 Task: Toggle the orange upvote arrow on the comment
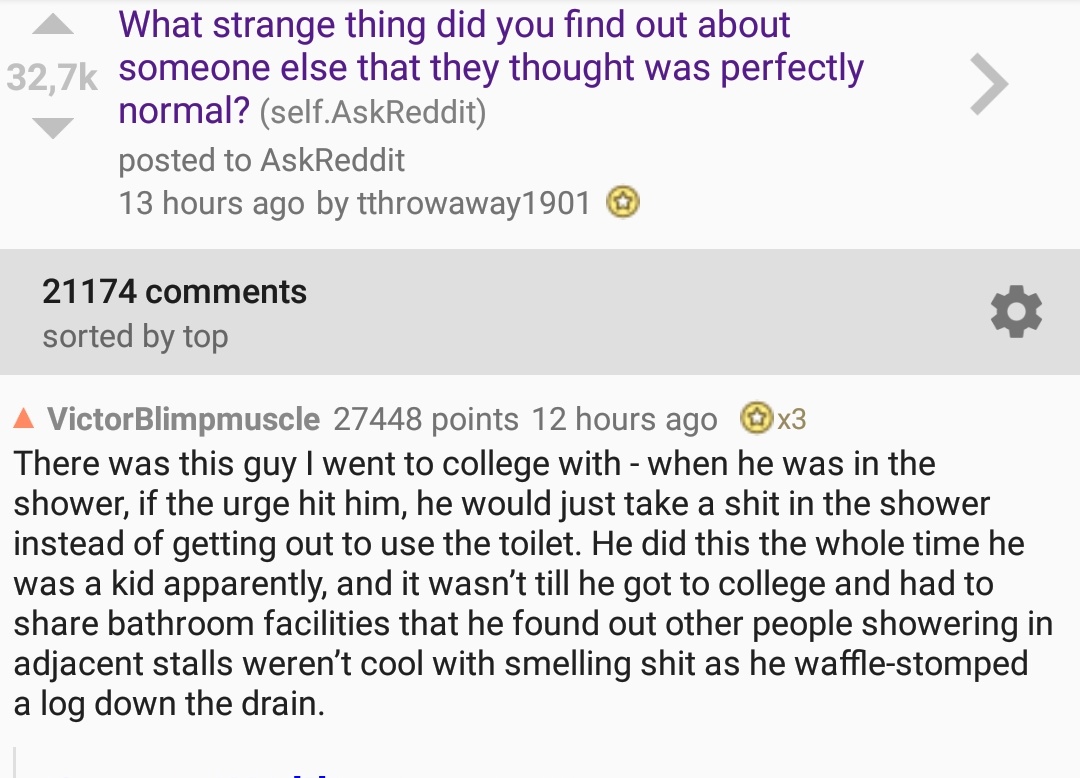point(24,418)
